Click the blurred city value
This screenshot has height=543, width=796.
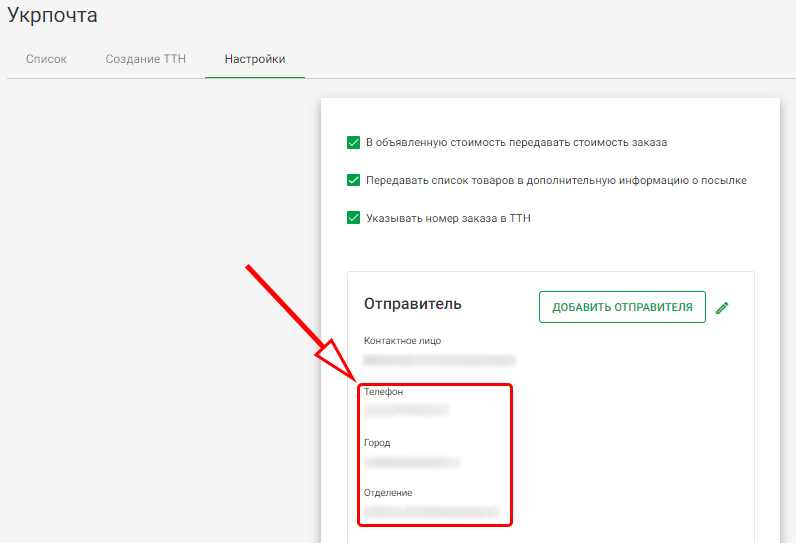click(412, 462)
